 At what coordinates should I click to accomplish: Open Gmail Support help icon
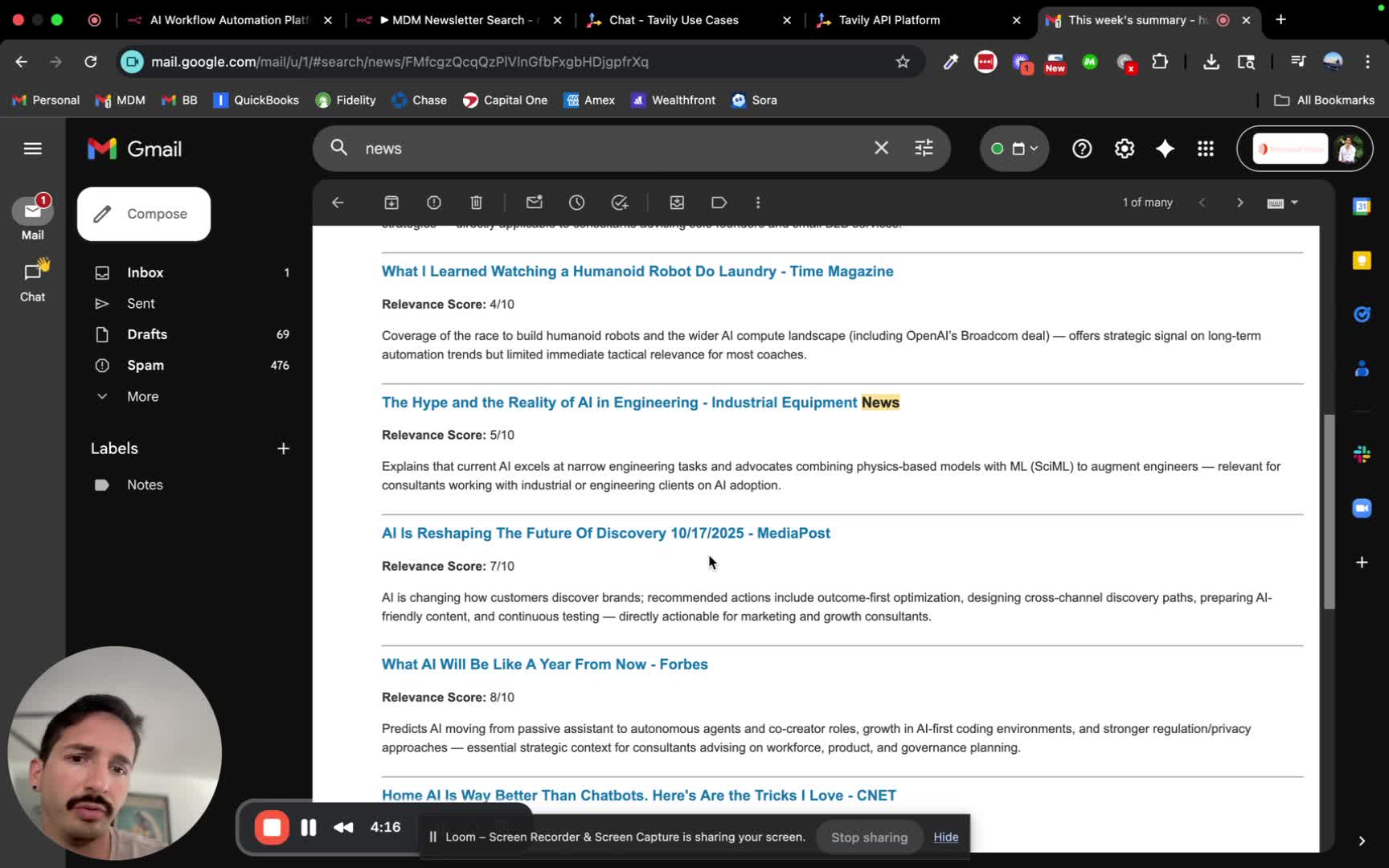(x=1082, y=149)
